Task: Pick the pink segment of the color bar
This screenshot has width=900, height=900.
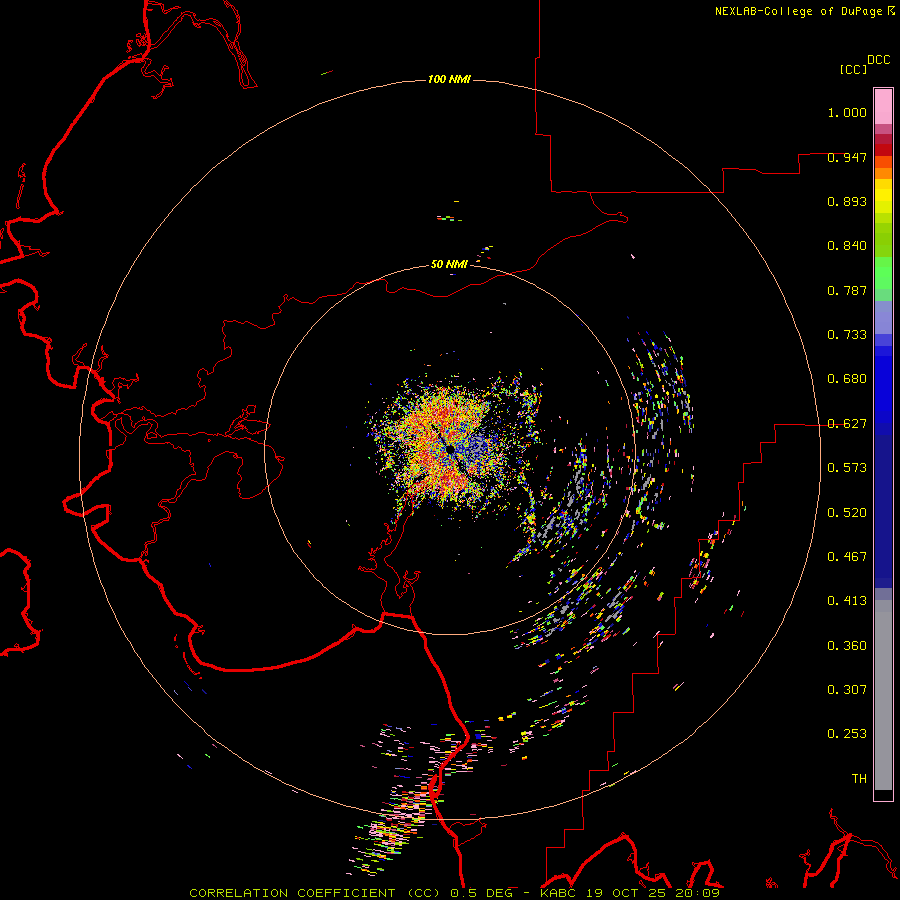Action: tap(883, 107)
